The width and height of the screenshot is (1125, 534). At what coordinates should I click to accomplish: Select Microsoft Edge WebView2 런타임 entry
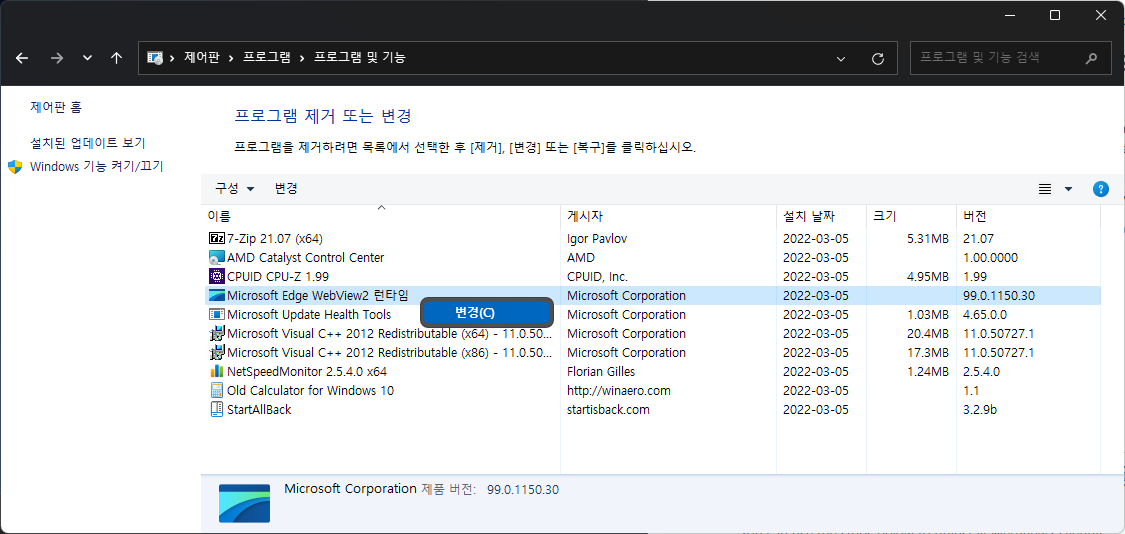317,295
